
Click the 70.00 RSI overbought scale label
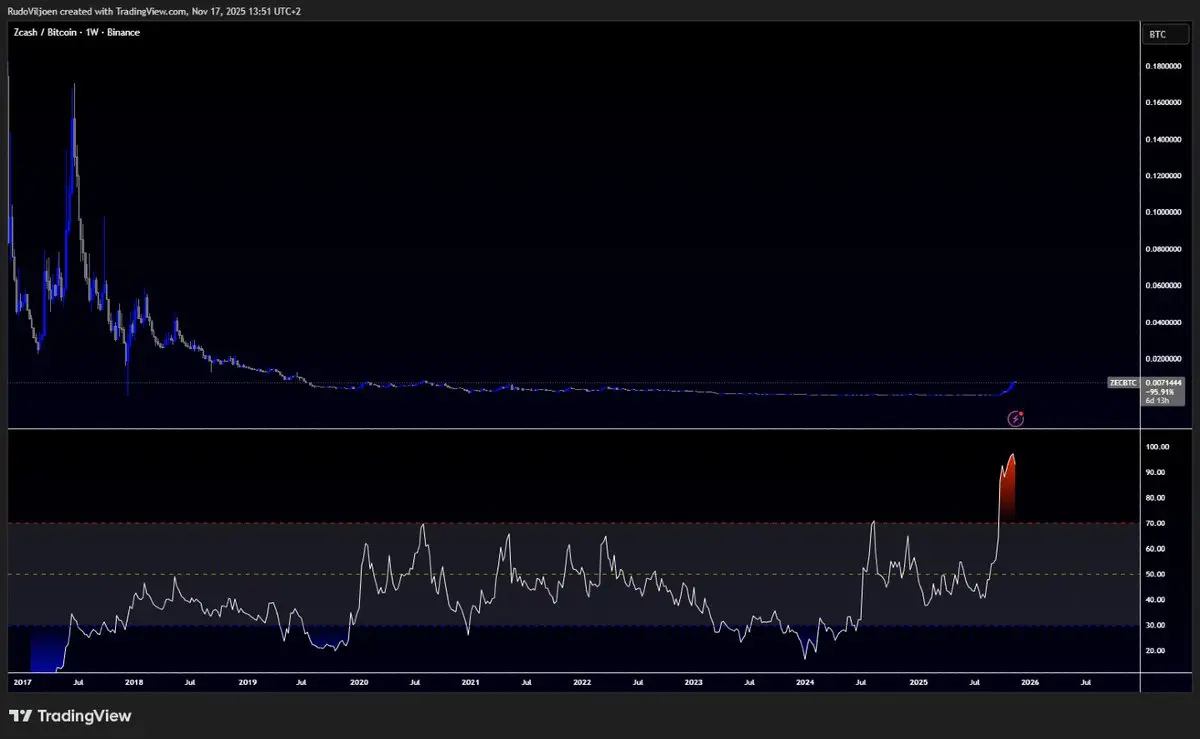(1156, 523)
